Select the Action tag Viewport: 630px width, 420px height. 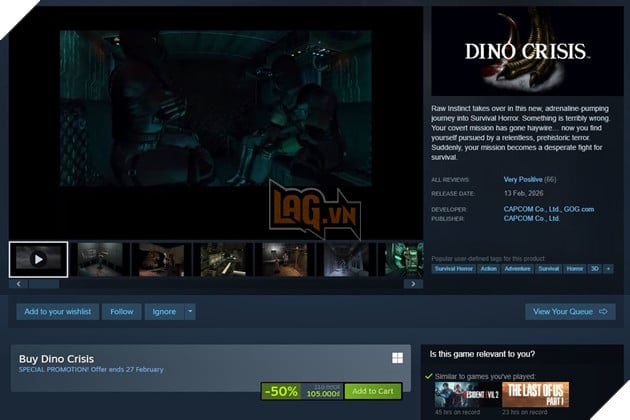(x=489, y=268)
